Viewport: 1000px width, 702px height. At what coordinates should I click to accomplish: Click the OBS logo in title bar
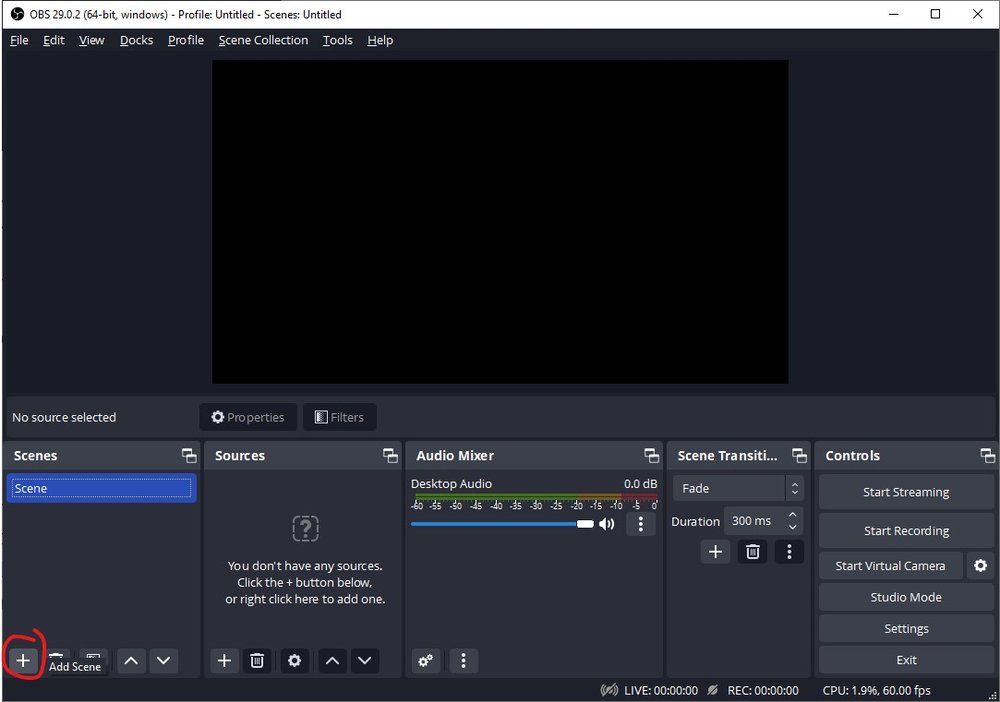17,14
